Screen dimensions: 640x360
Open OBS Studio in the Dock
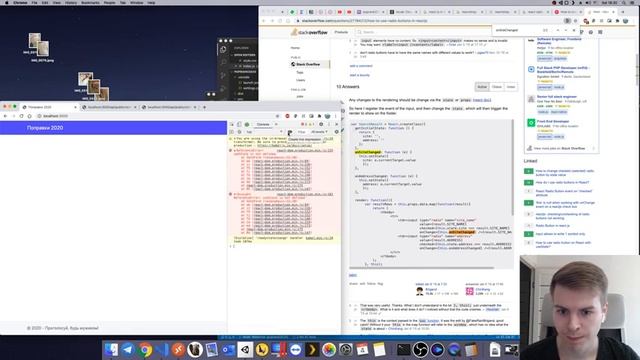tap(420, 350)
